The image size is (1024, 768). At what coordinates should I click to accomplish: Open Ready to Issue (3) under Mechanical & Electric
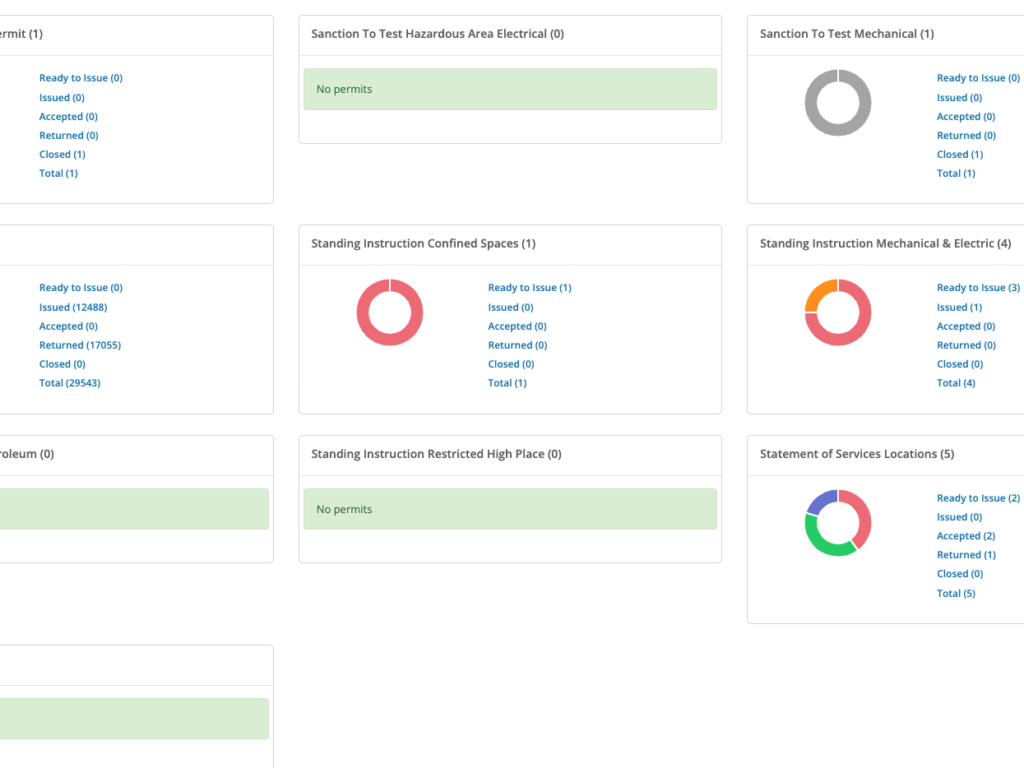pyautogui.click(x=978, y=287)
